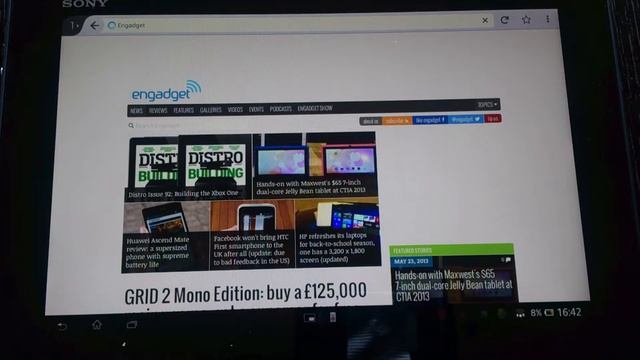
Task: Click the Like Engadget Facebook button
Action: [430, 120]
